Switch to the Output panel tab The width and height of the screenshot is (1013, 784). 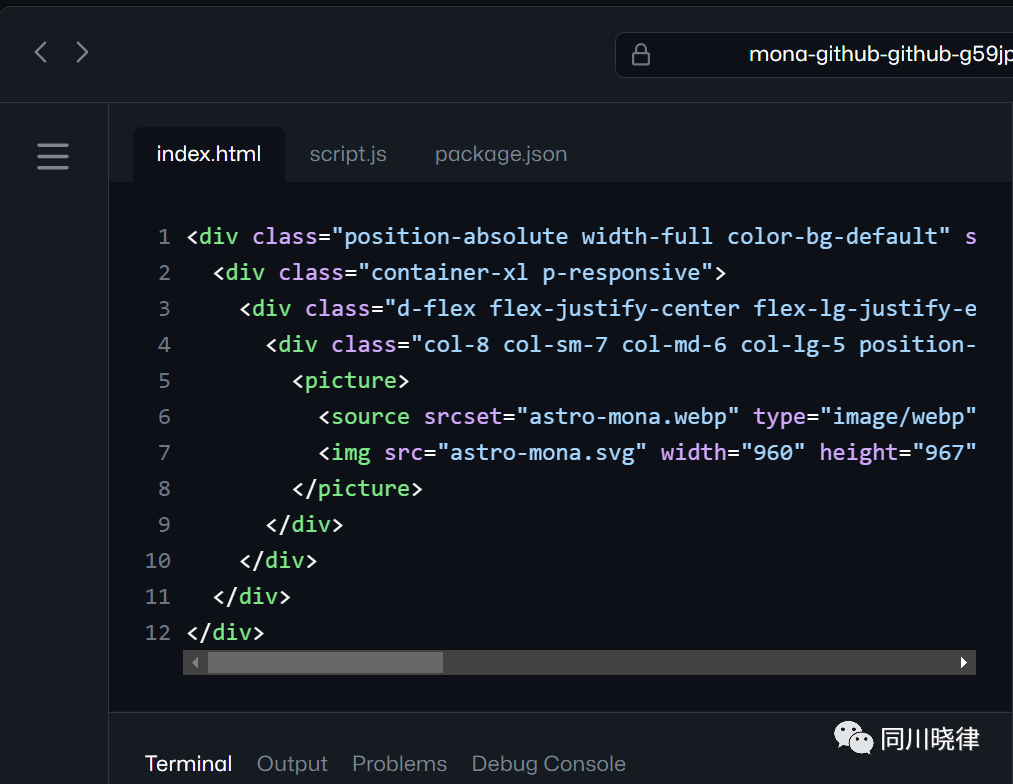tap(292, 764)
